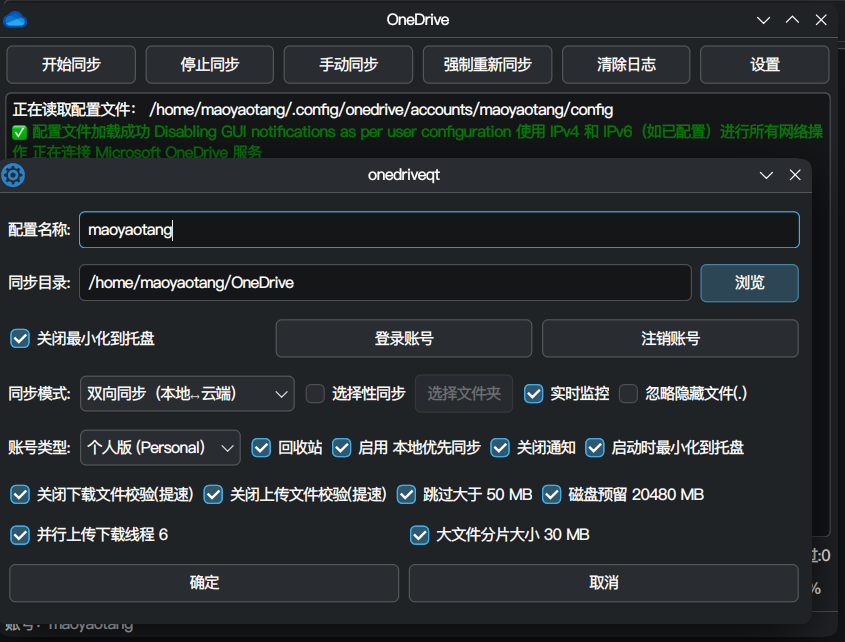This screenshot has width=845, height=642.
Task: Toggle 磁盘预留 20480 MB checkbox
Action: click(552, 494)
